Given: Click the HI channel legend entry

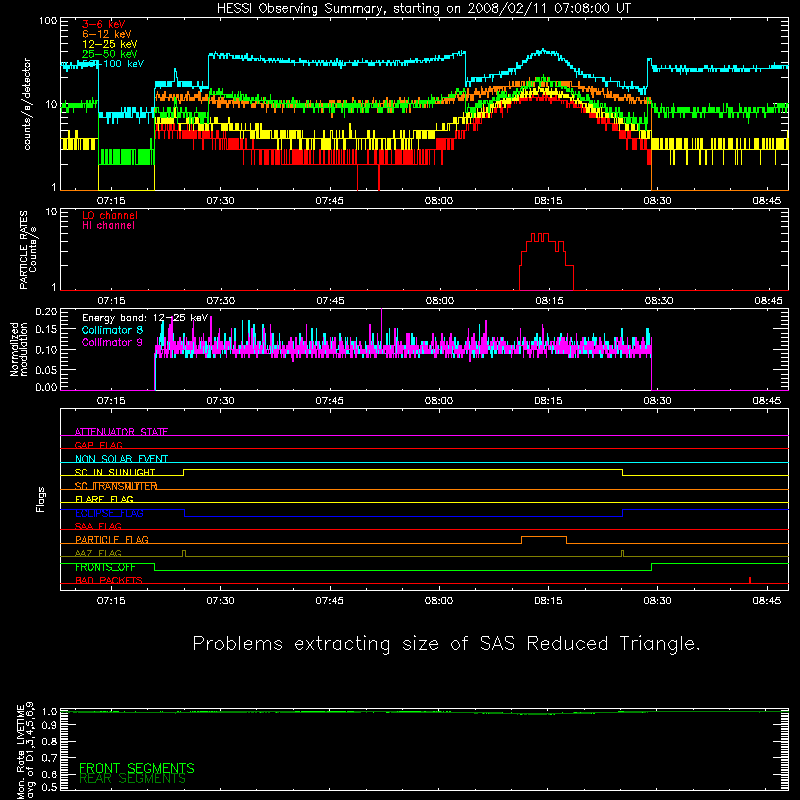Looking at the screenshot, I should point(108,226).
